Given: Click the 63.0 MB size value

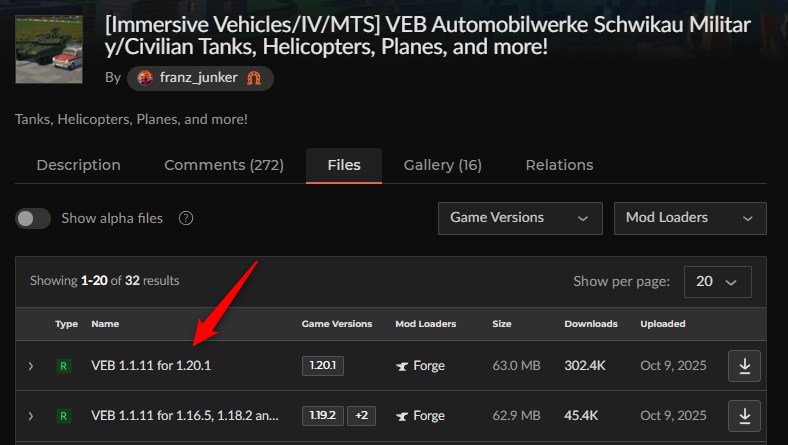Looking at the screenshot, I should 516,366.
